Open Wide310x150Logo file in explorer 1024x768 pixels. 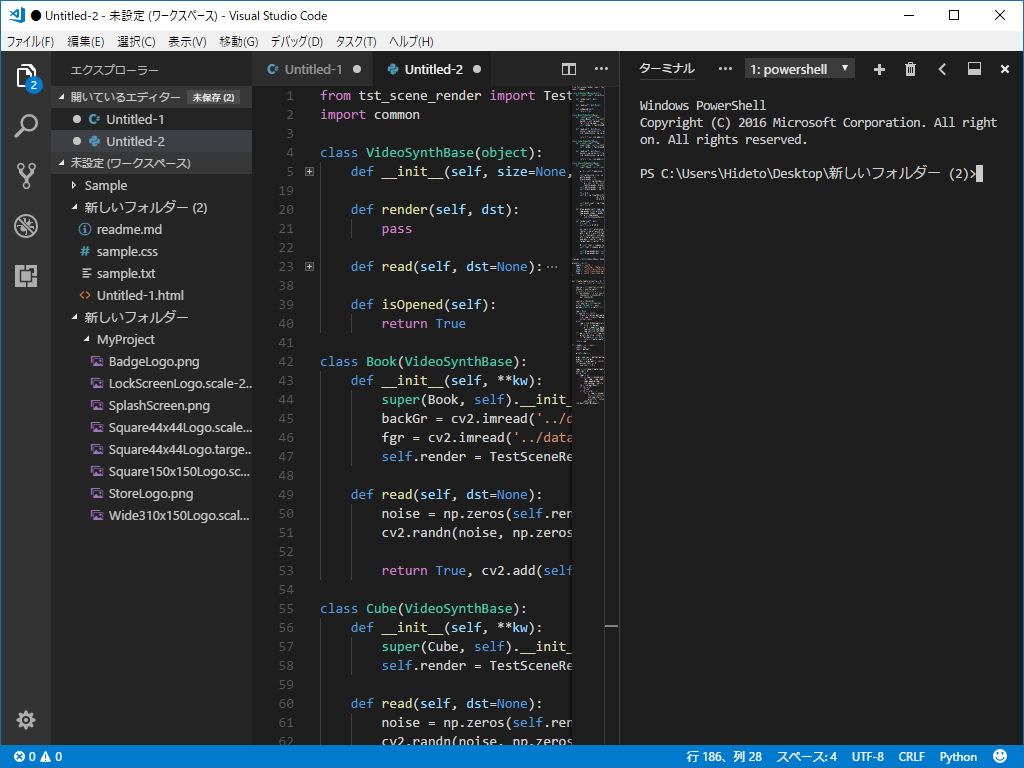[152, 515]
